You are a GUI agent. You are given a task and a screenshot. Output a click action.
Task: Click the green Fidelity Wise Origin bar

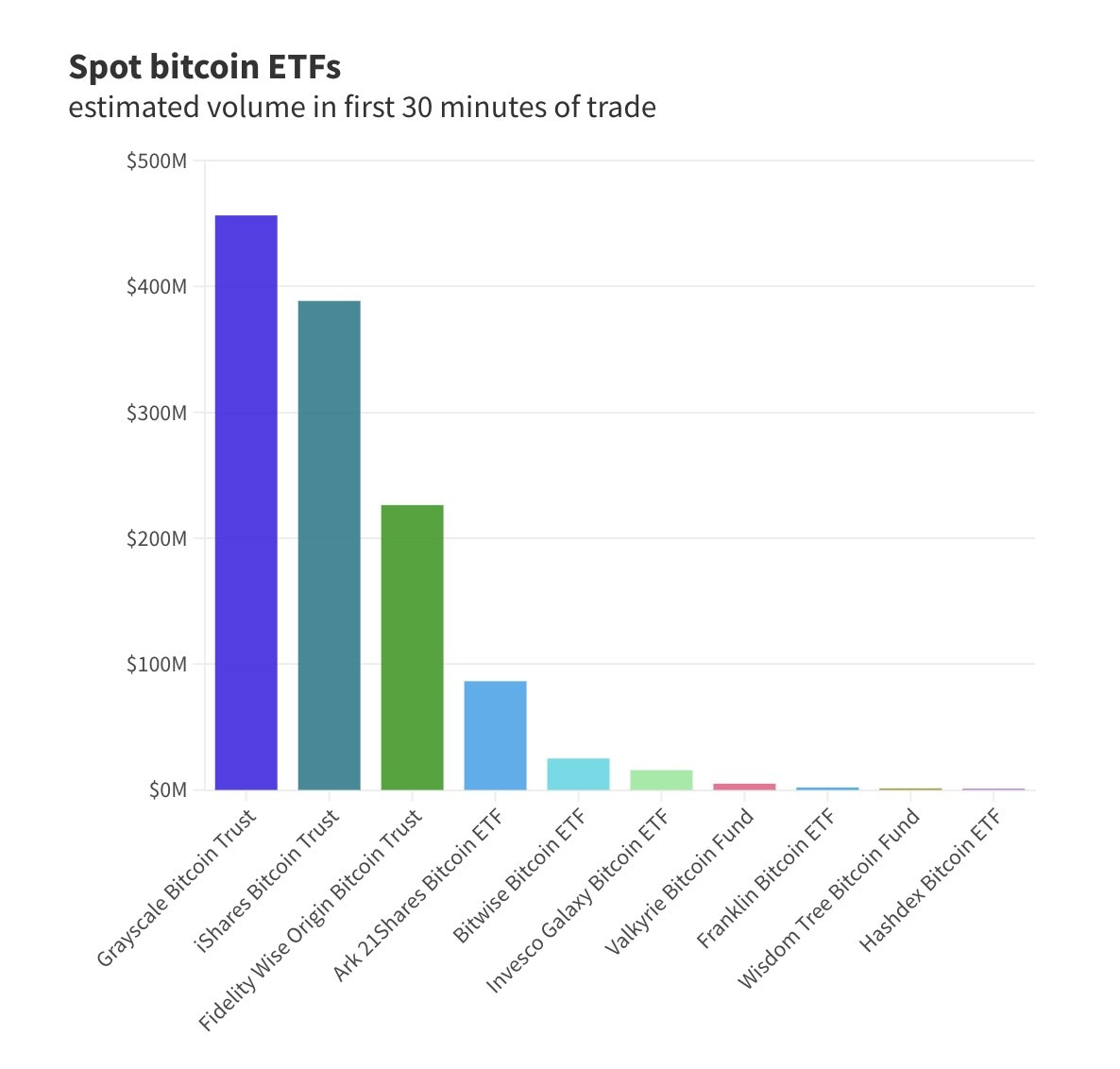(x=412, y=647)
